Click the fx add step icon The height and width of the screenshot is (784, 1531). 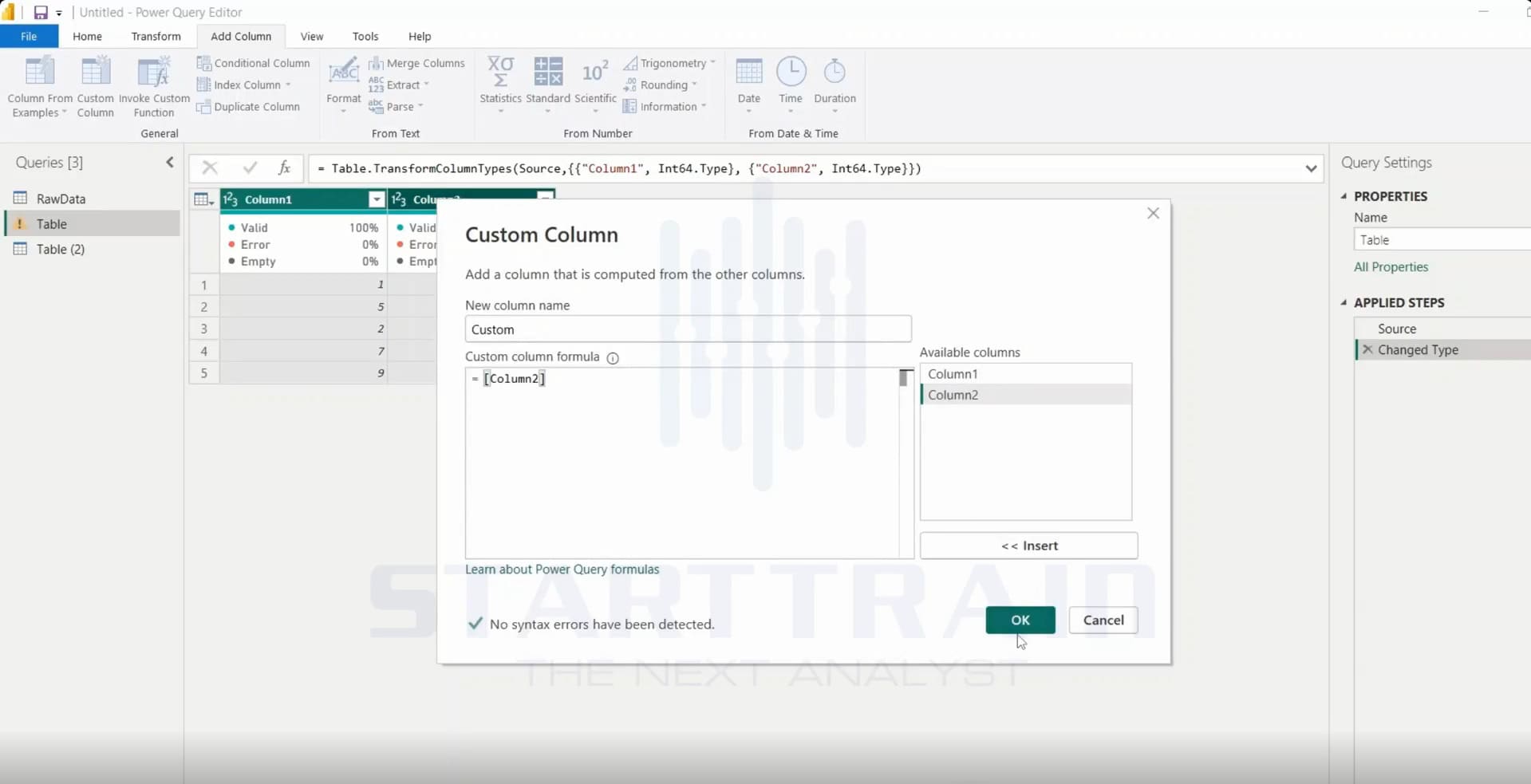pos(284,167)
